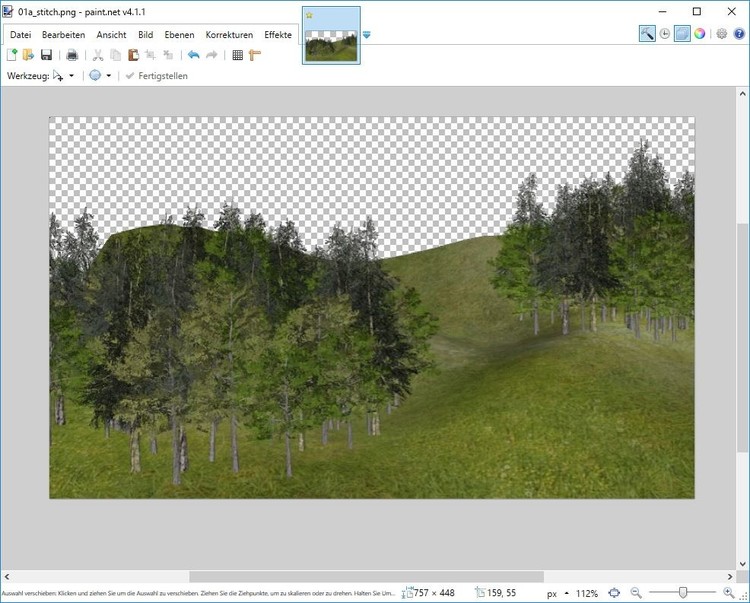Open the Korrekturen menu
Viewport: 750px width, 603px height.
point(229,35)
